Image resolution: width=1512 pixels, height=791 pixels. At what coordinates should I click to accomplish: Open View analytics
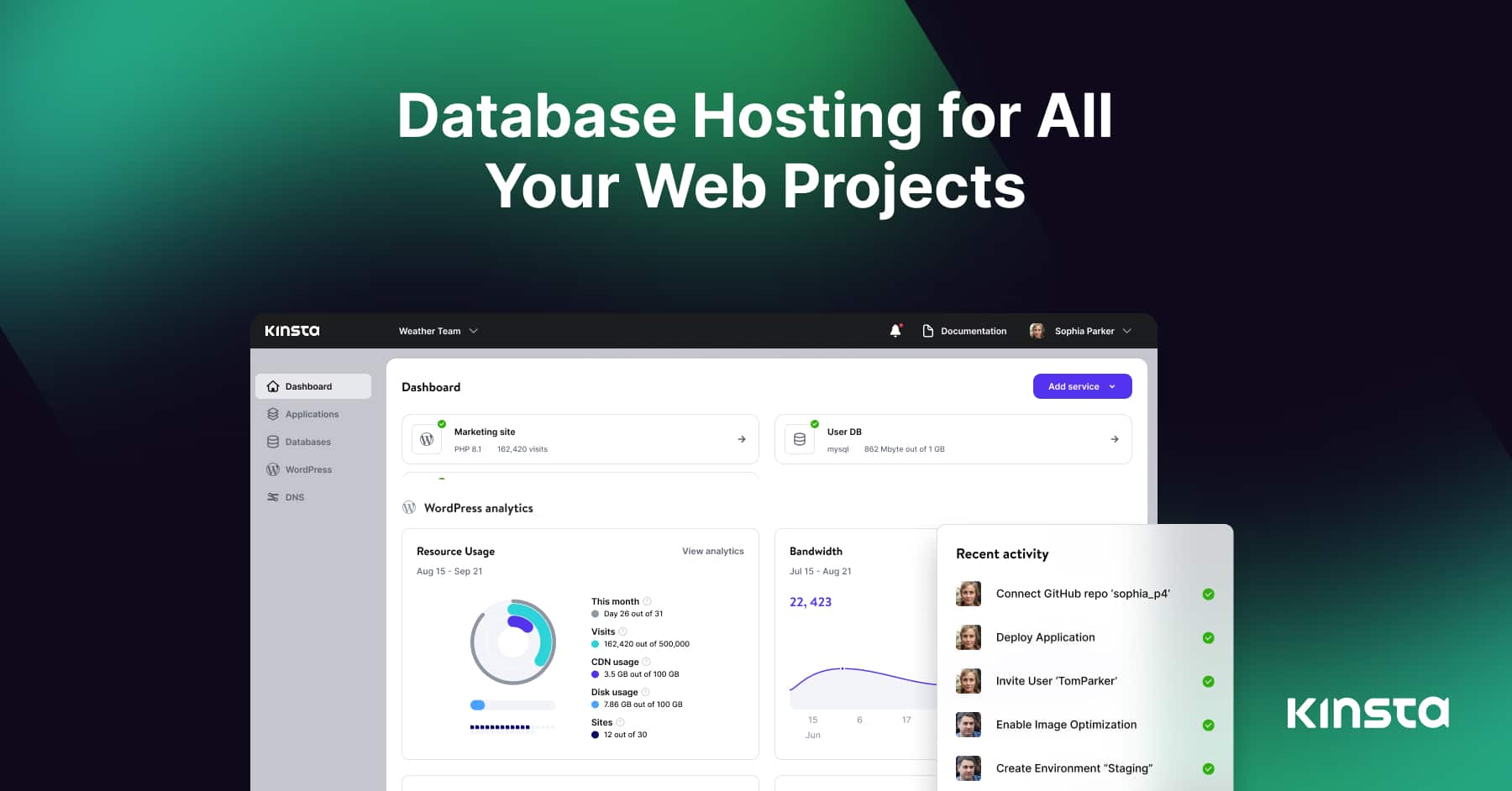coord(712,551)
